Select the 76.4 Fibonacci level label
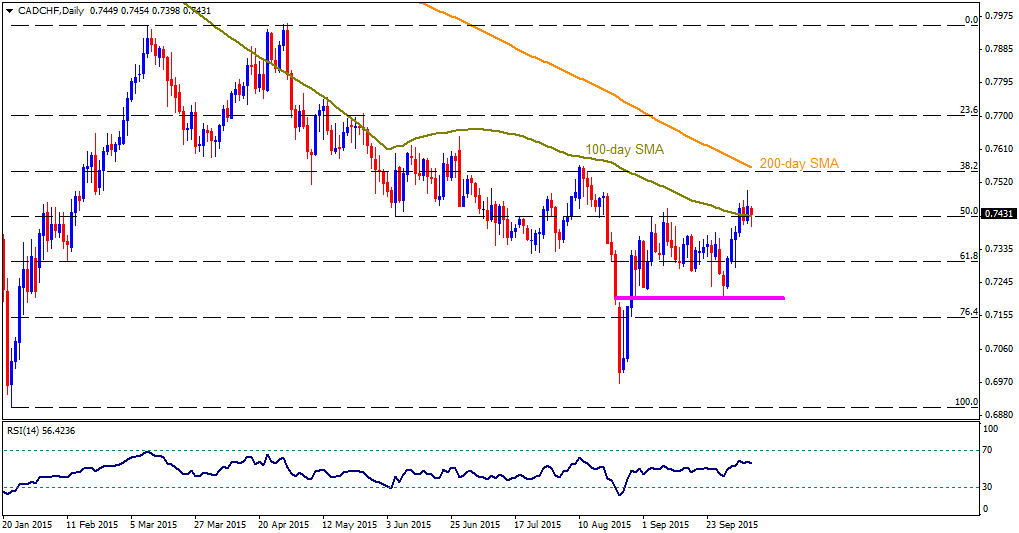The image size is (1019, 533). click(969, 312)
